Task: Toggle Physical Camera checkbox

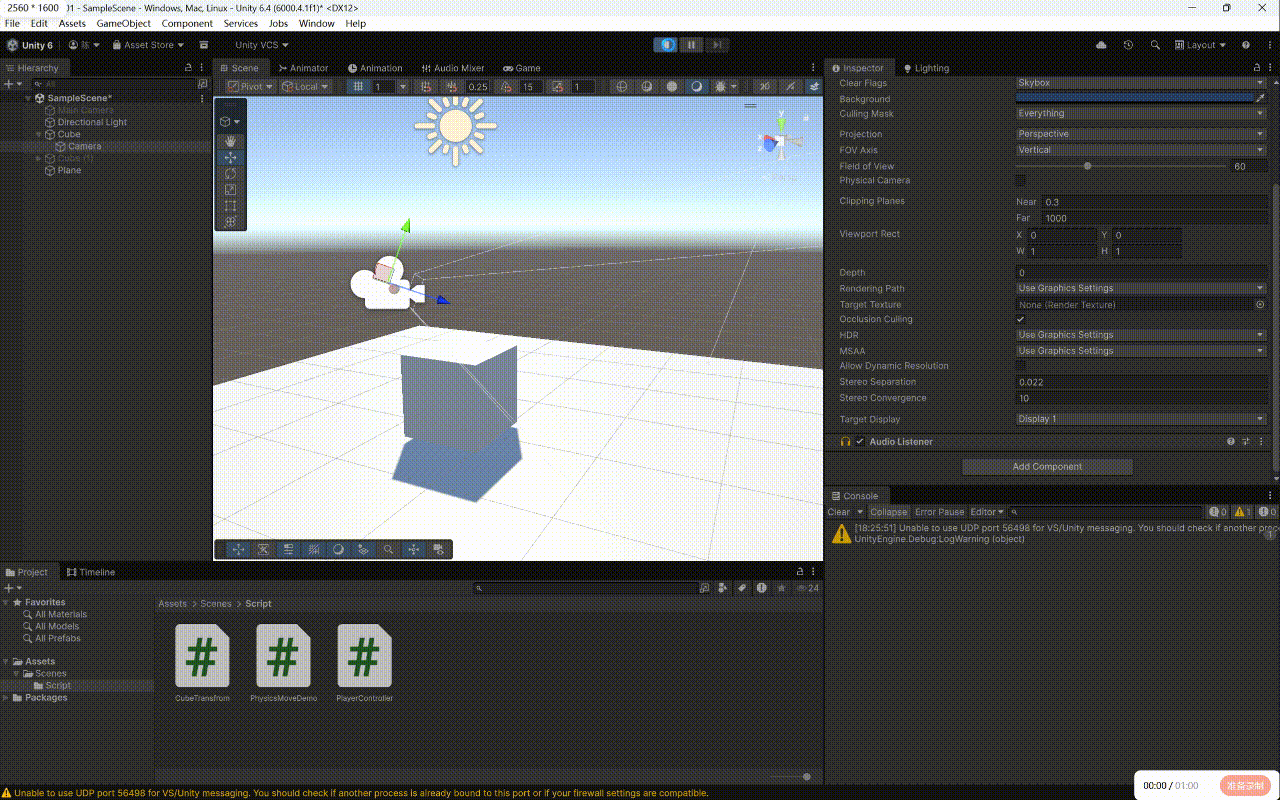Action: point(1020,181)
